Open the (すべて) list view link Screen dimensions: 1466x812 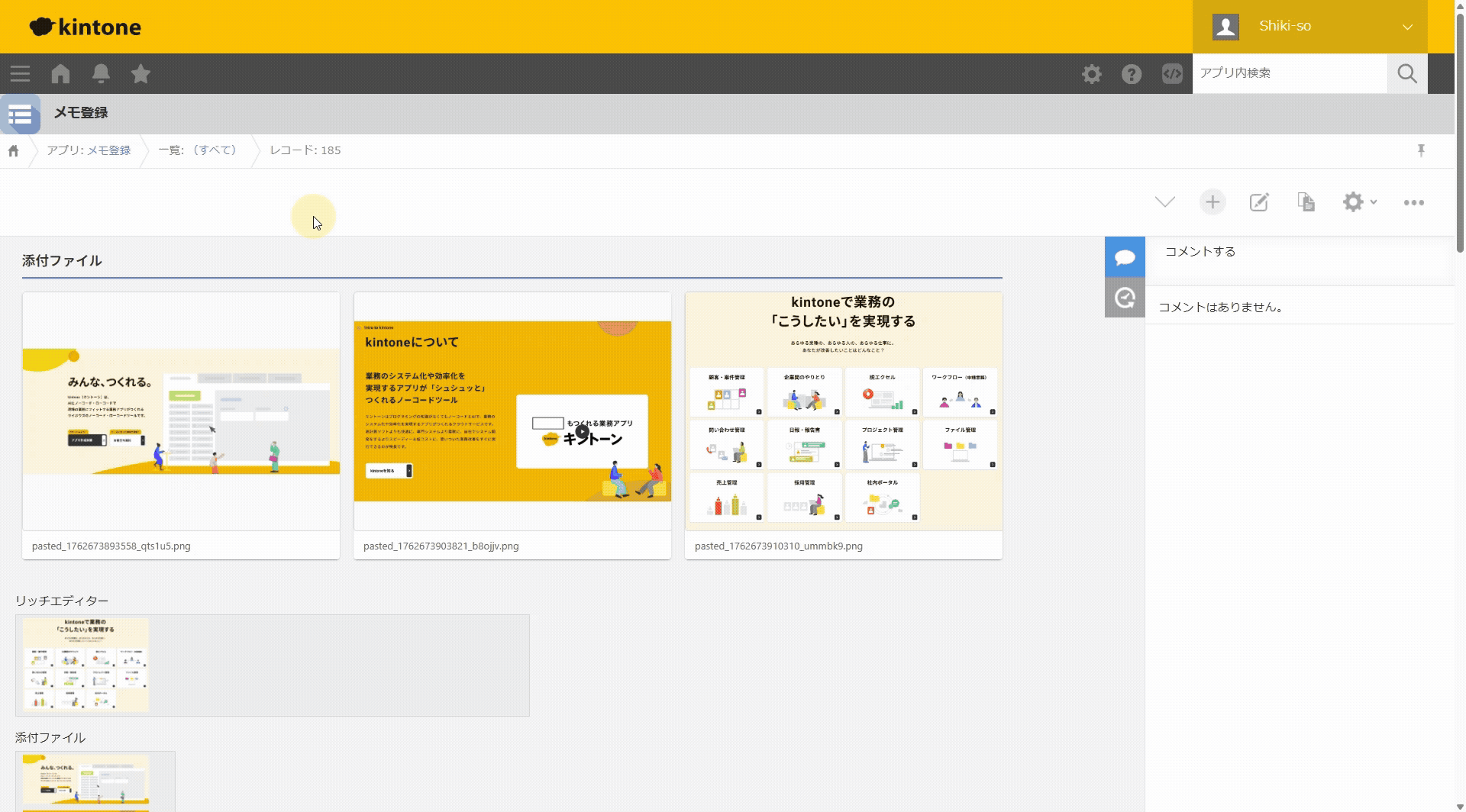pos(214,150)
